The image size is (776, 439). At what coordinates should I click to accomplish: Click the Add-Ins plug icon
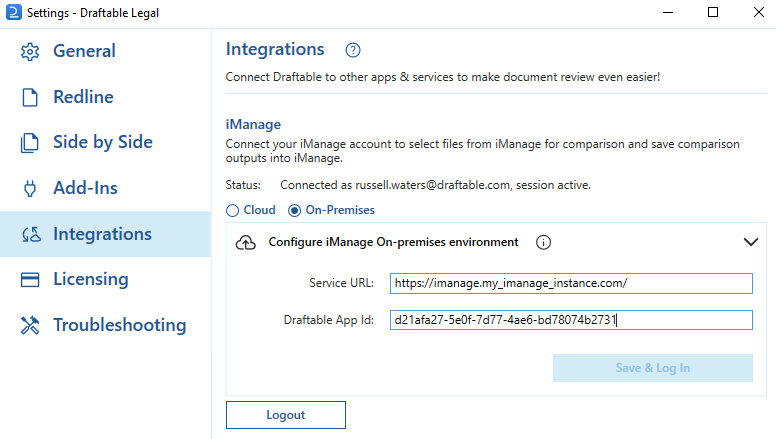(30, 189)
